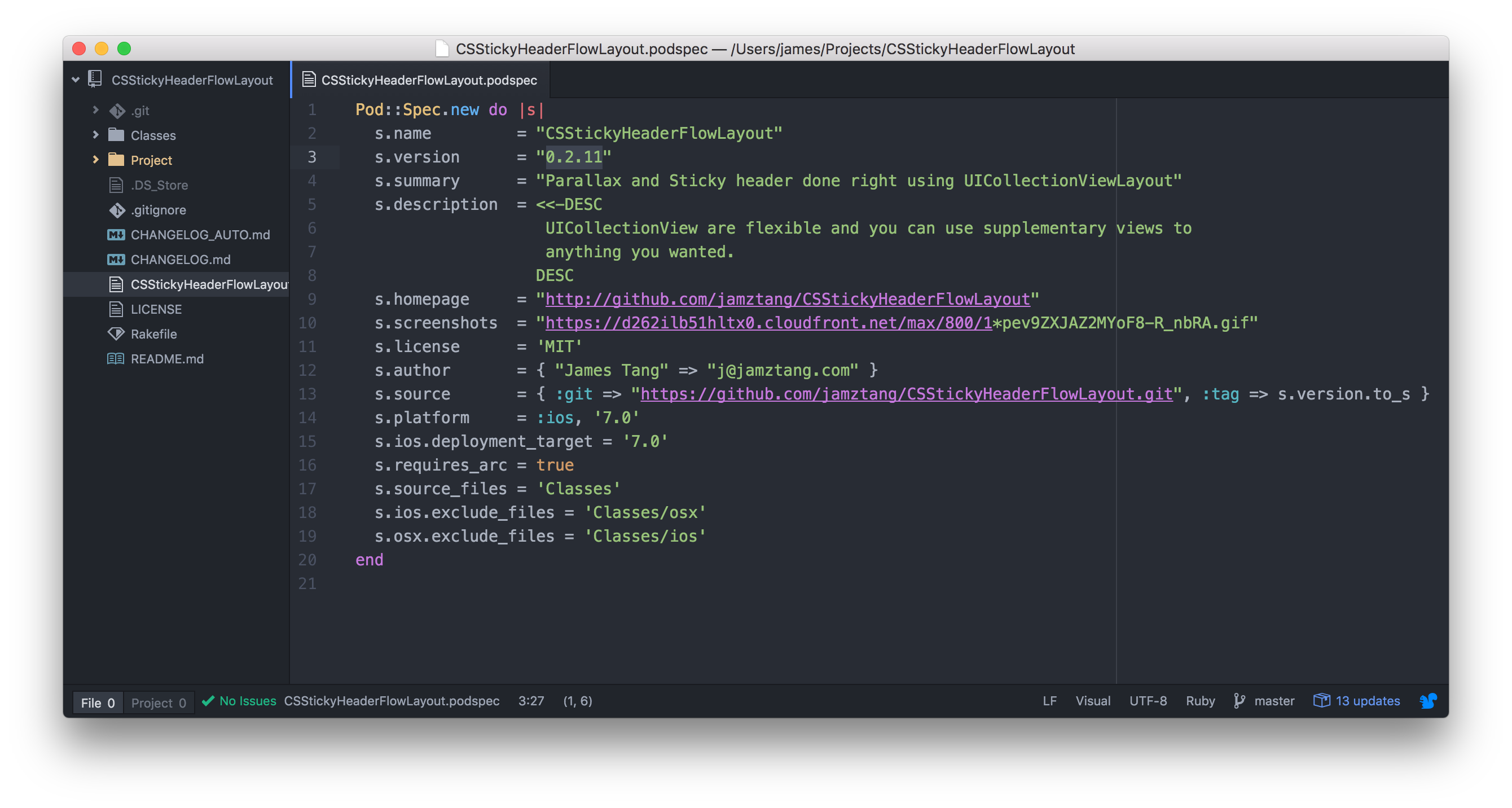
Task: Open the Ruby grammar selector
Action: point(1200,701)
